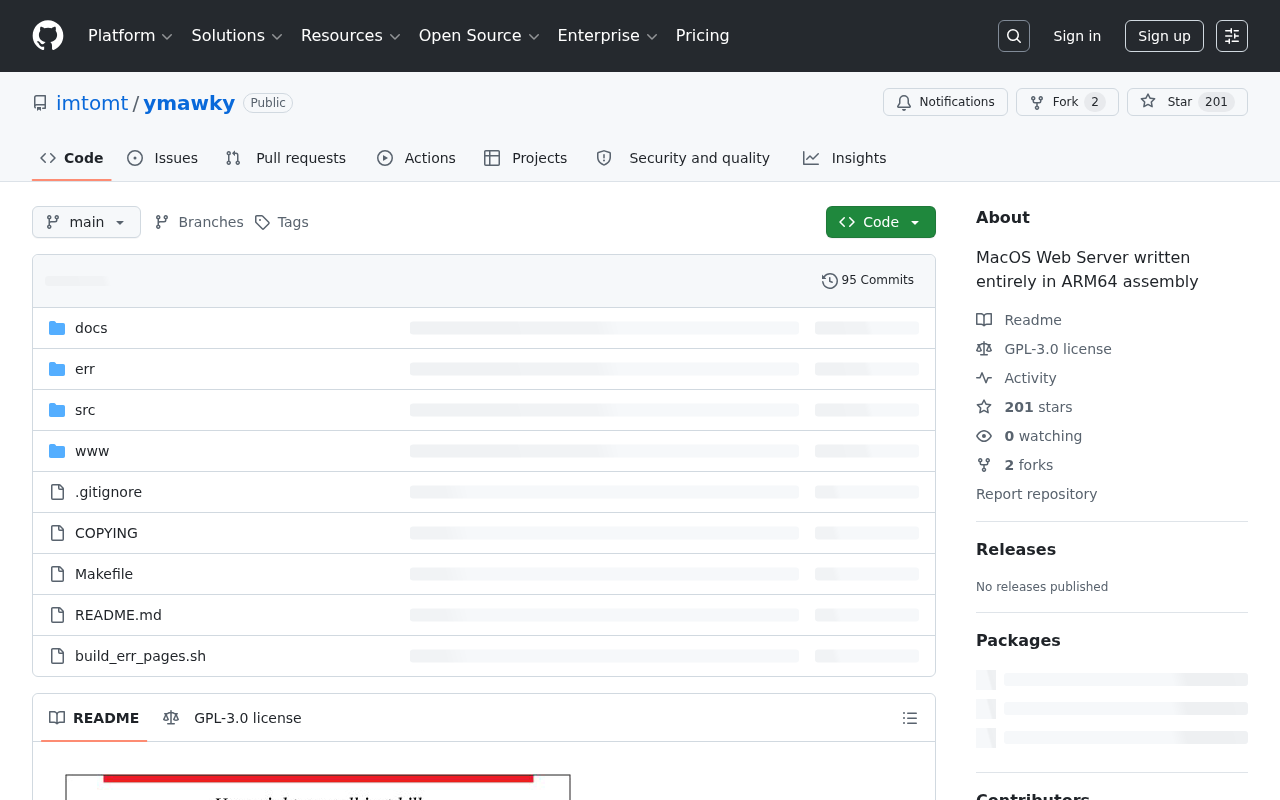Viewport: 1280px width, 800px height.
Task: Click the Sign in link
Action: point(1077,36)
